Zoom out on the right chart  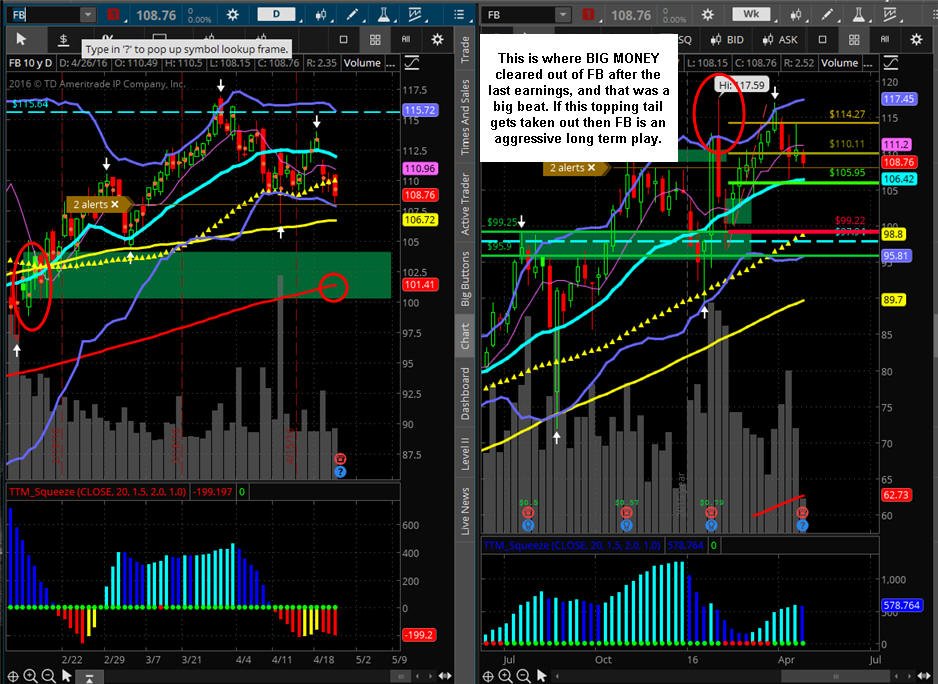point(523,676)
